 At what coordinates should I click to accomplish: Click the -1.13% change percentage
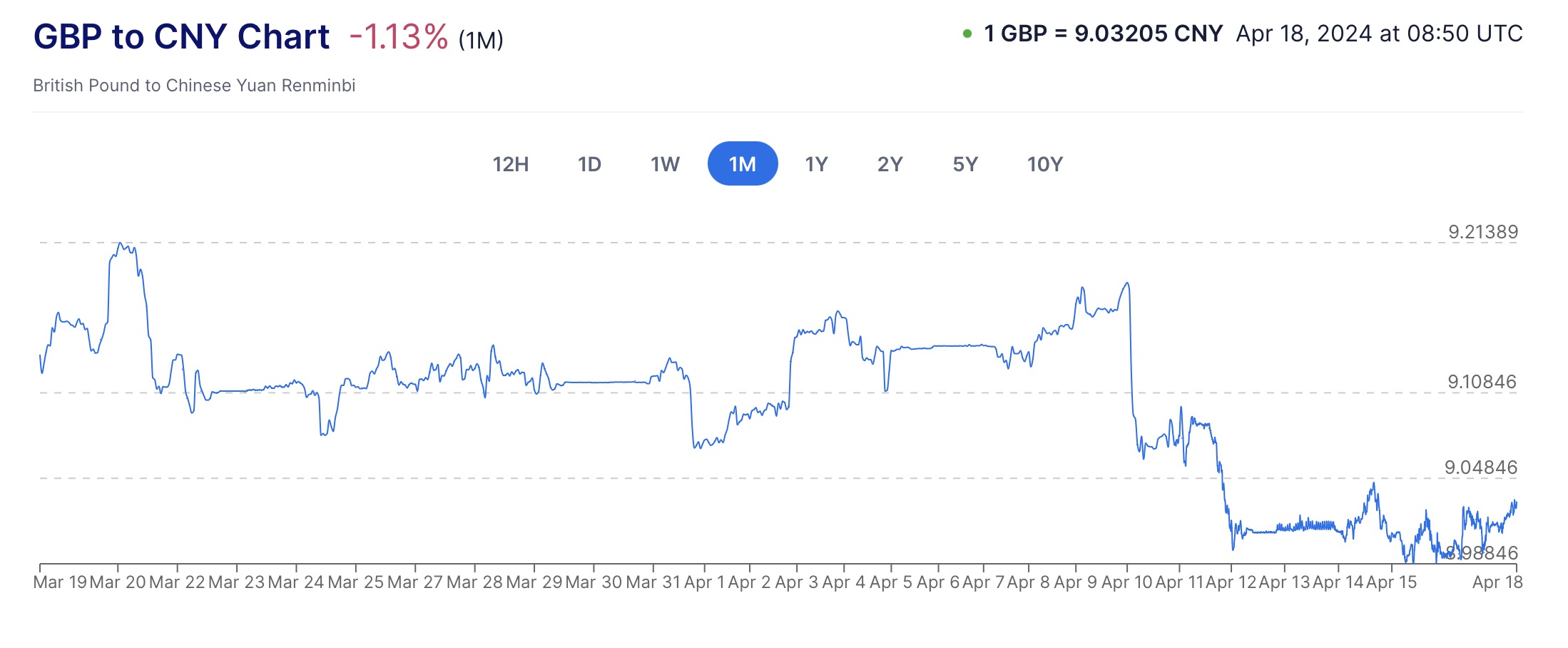(399, 36)
